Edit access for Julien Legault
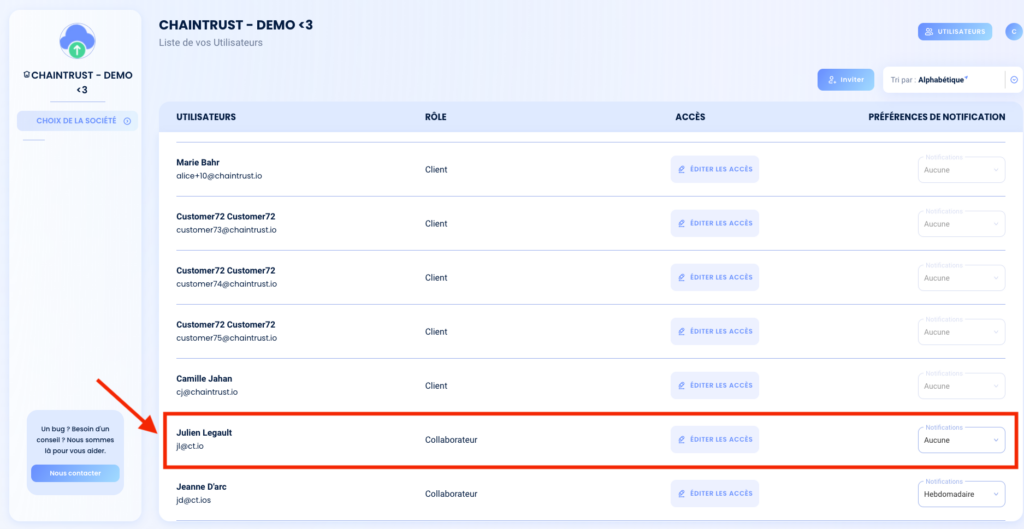 tap(715, 440)
